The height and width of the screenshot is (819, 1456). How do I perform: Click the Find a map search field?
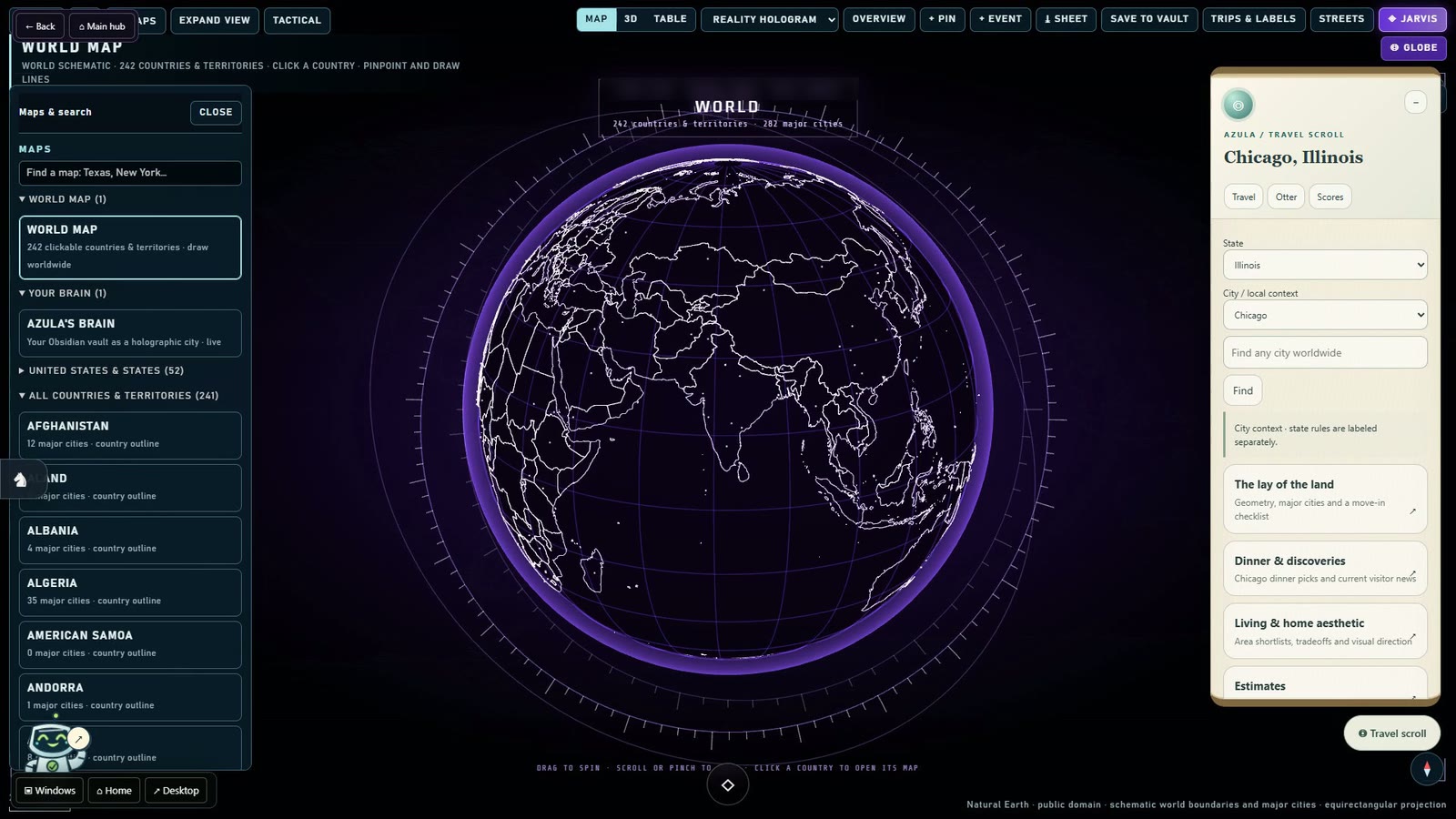[x=130, y=173]
